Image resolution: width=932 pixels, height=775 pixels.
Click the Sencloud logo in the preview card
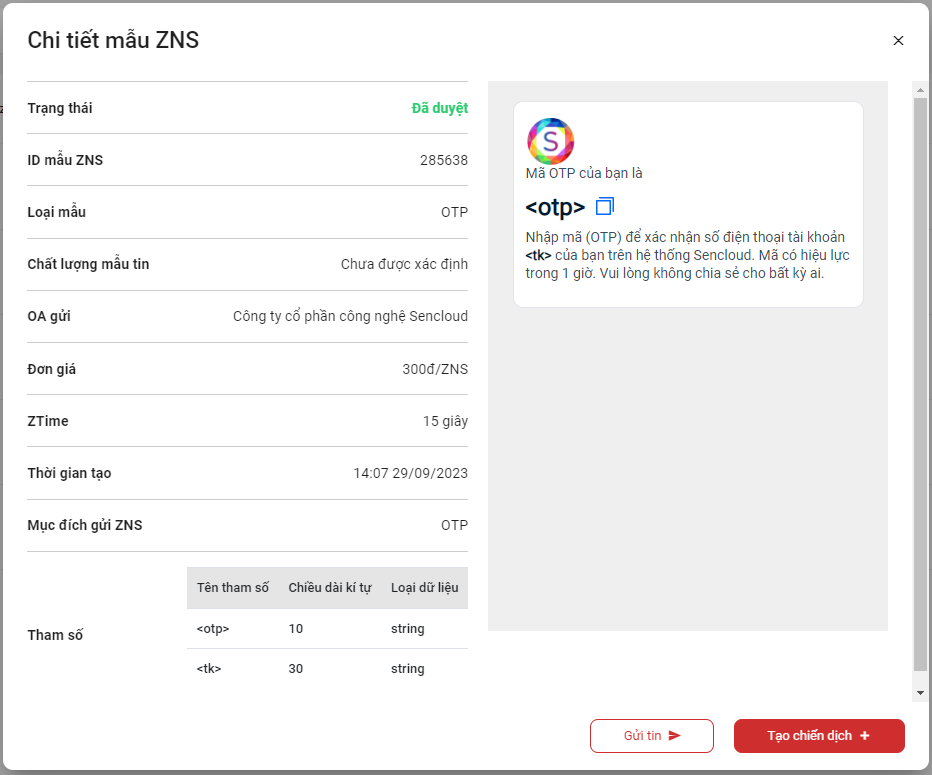point(550,141)
